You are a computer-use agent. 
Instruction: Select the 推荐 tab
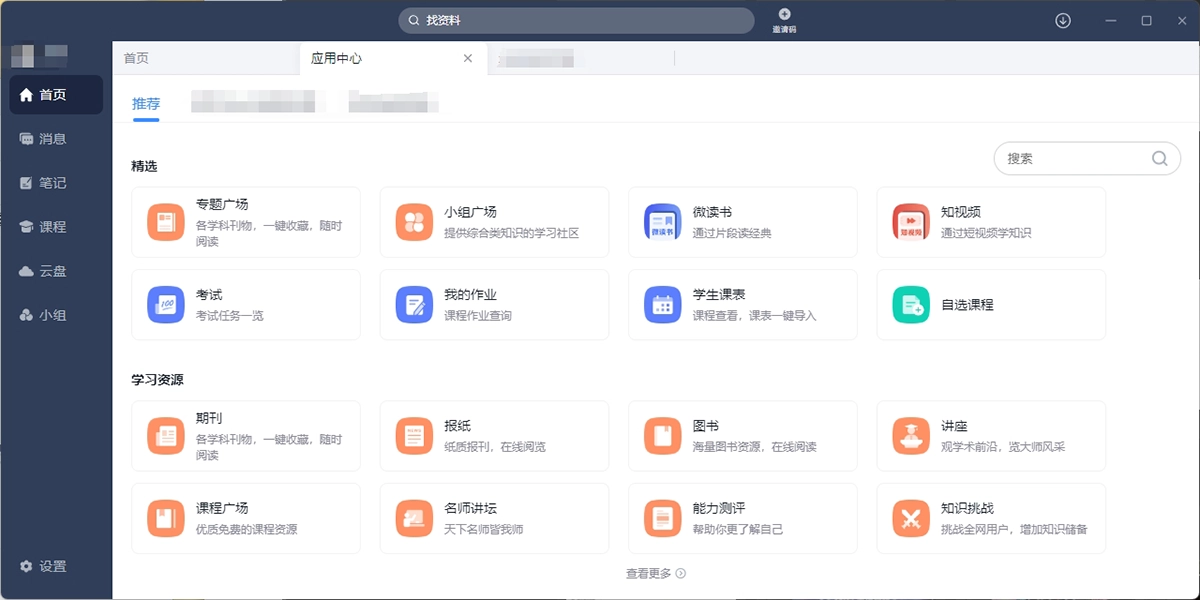pos(146,103)
